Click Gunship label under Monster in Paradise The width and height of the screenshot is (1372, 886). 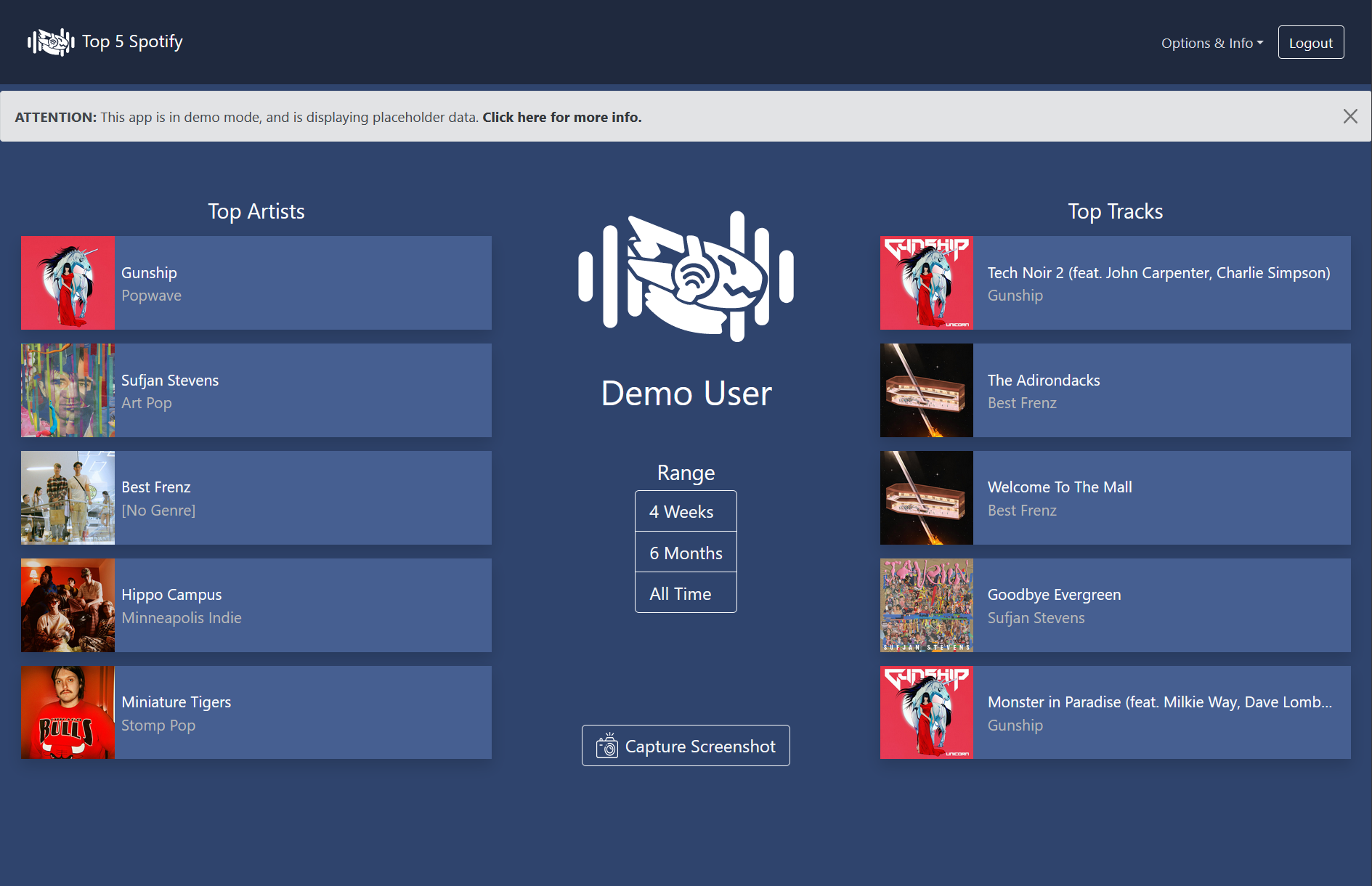point(1015,725)
